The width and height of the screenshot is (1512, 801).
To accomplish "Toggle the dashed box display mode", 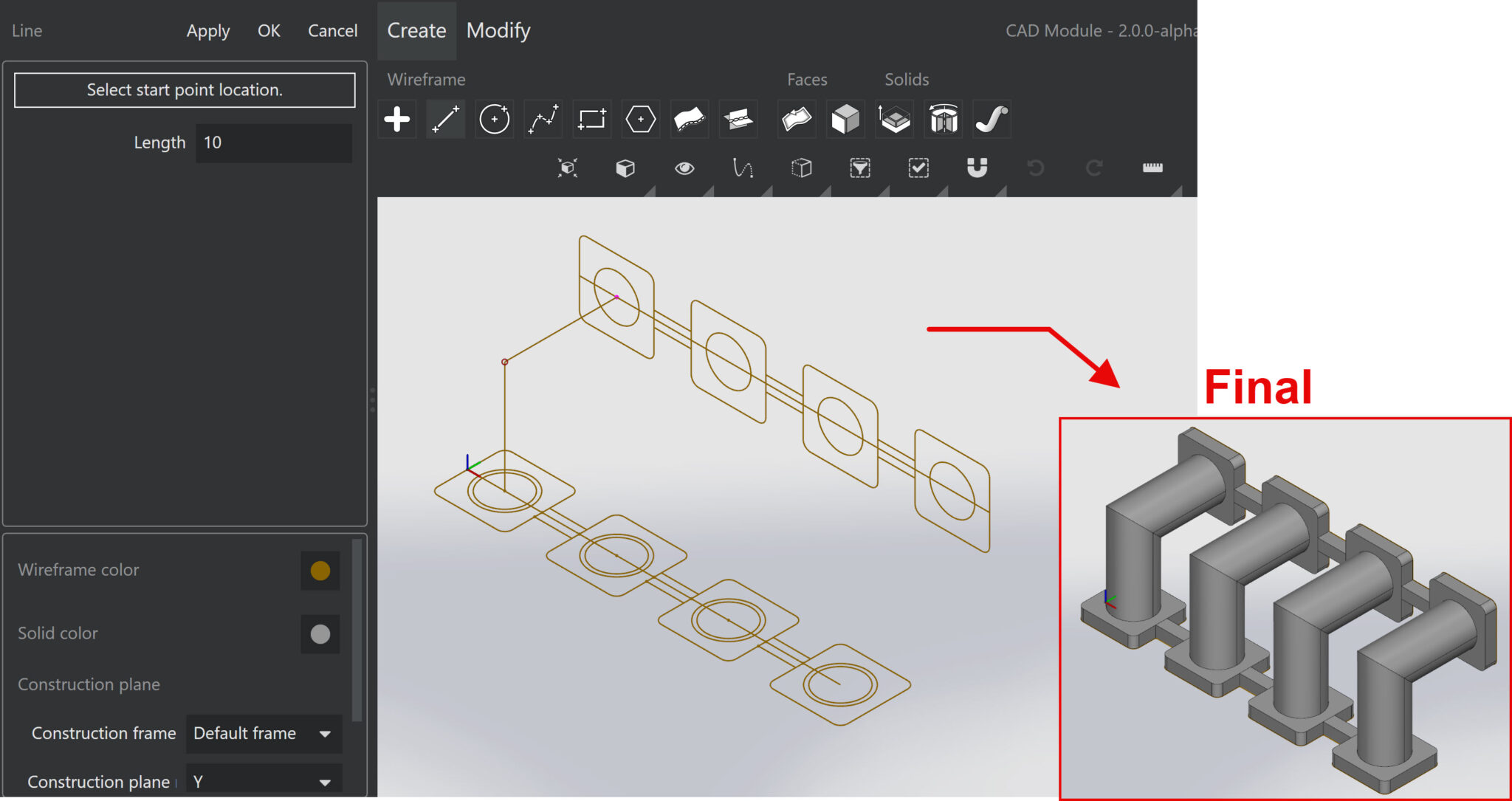I will [x=802, y=168].
